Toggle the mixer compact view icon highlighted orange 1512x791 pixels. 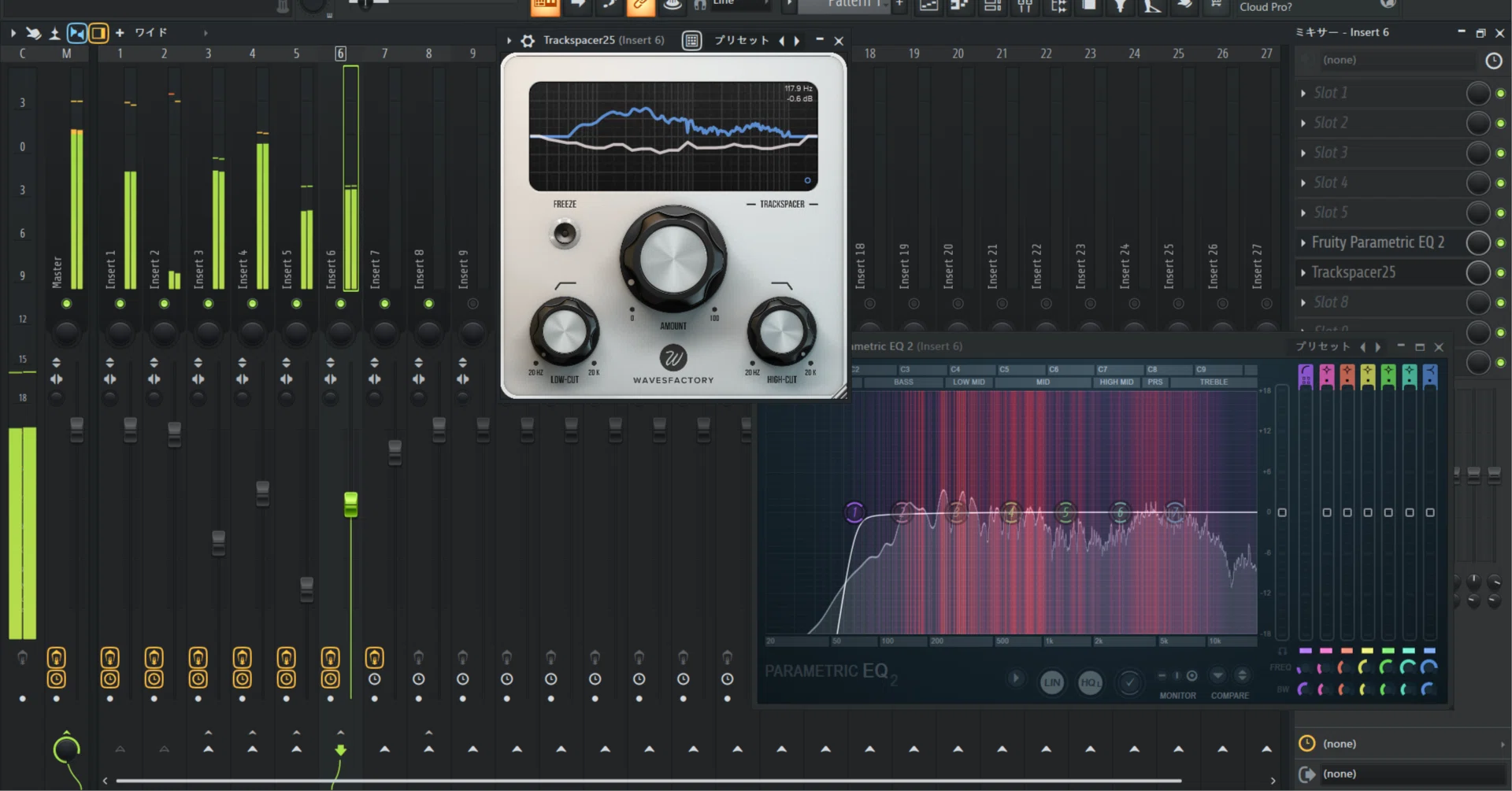point(98,33)
